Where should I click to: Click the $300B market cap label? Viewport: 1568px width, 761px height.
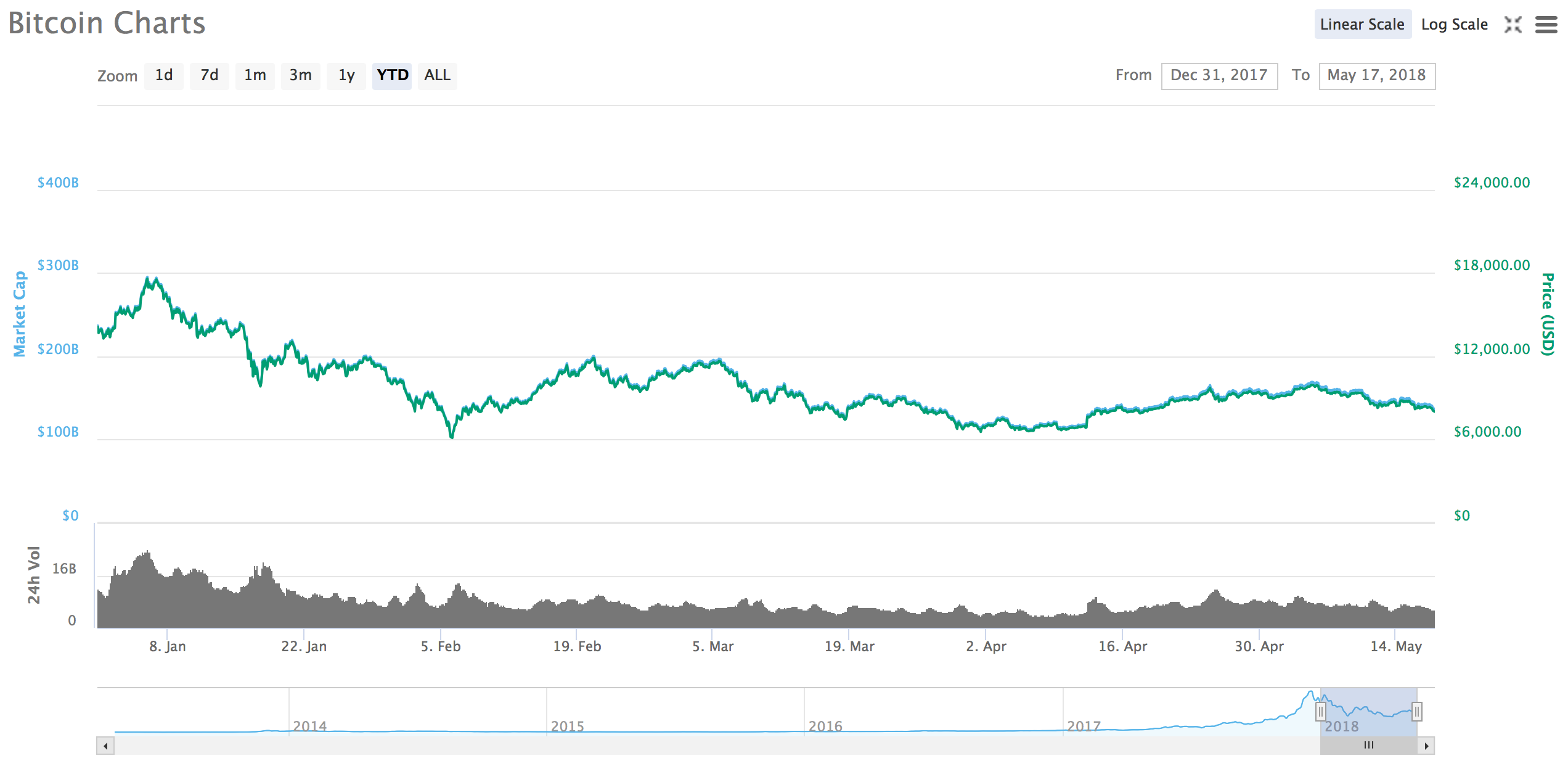[58, 265]
